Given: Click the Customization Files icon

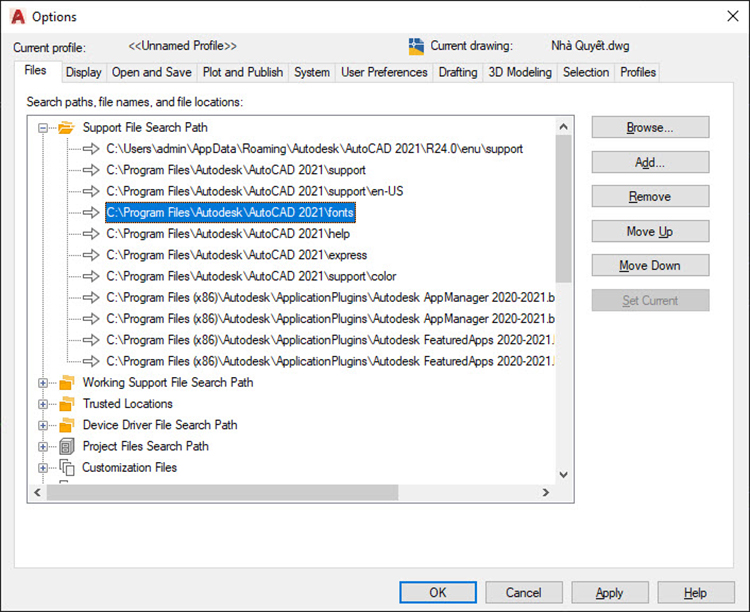Looking at the screenshot, I should click(x=66, y=467).
